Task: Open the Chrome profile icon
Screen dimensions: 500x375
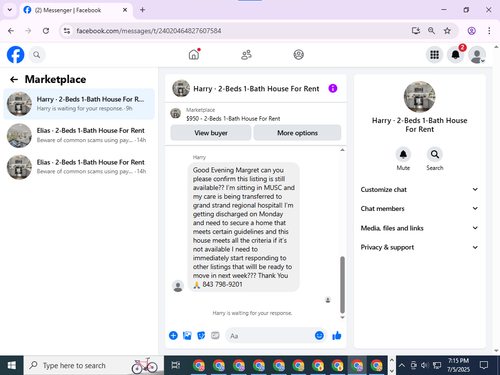Action: coord(472,31)
